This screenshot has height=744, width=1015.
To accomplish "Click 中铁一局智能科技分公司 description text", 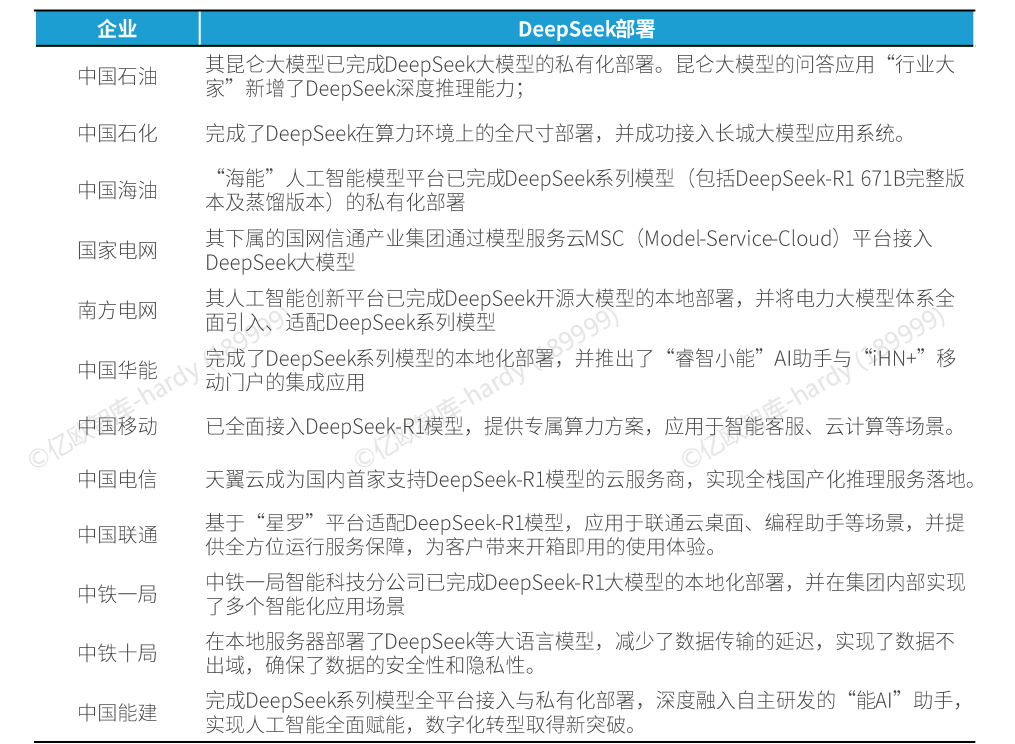I will click(585, 594).
